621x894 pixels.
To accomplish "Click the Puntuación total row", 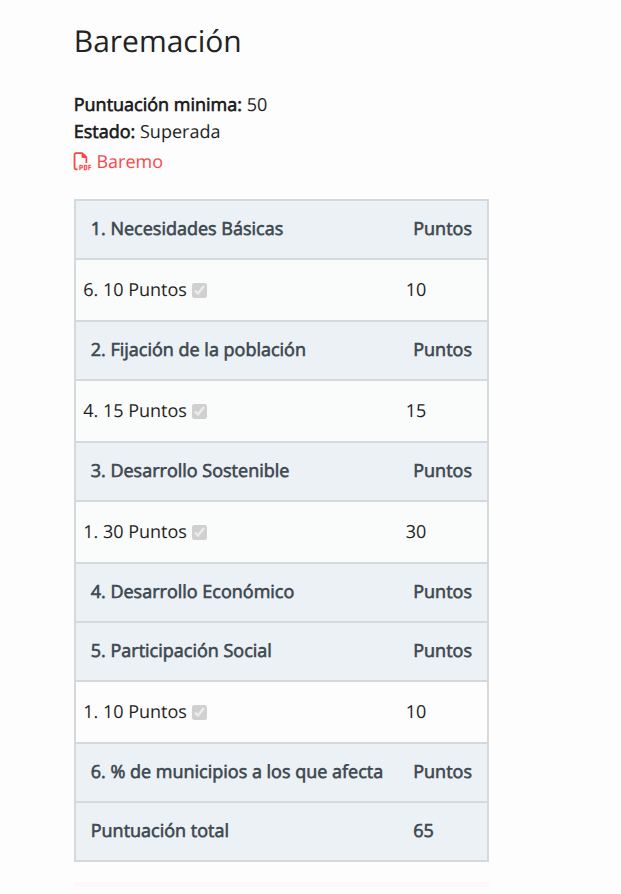I will coord(281,831).
